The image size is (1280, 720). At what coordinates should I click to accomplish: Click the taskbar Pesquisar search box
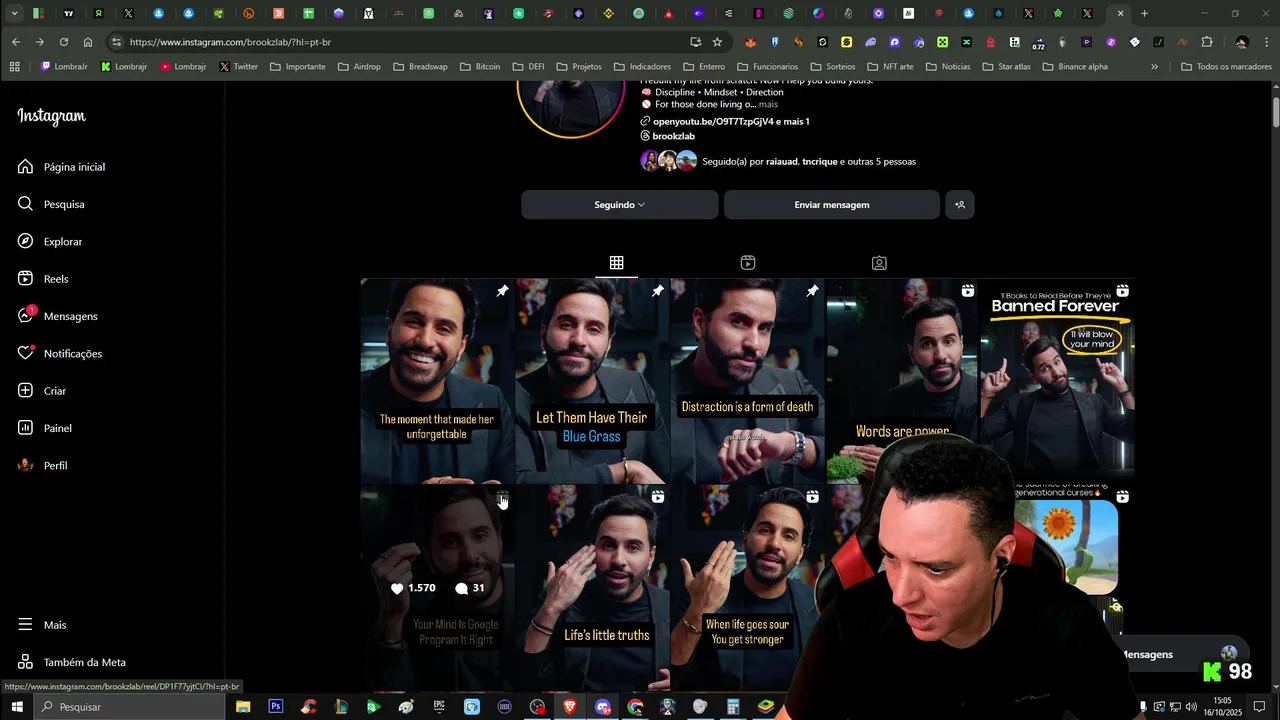[x=128, y=707]
